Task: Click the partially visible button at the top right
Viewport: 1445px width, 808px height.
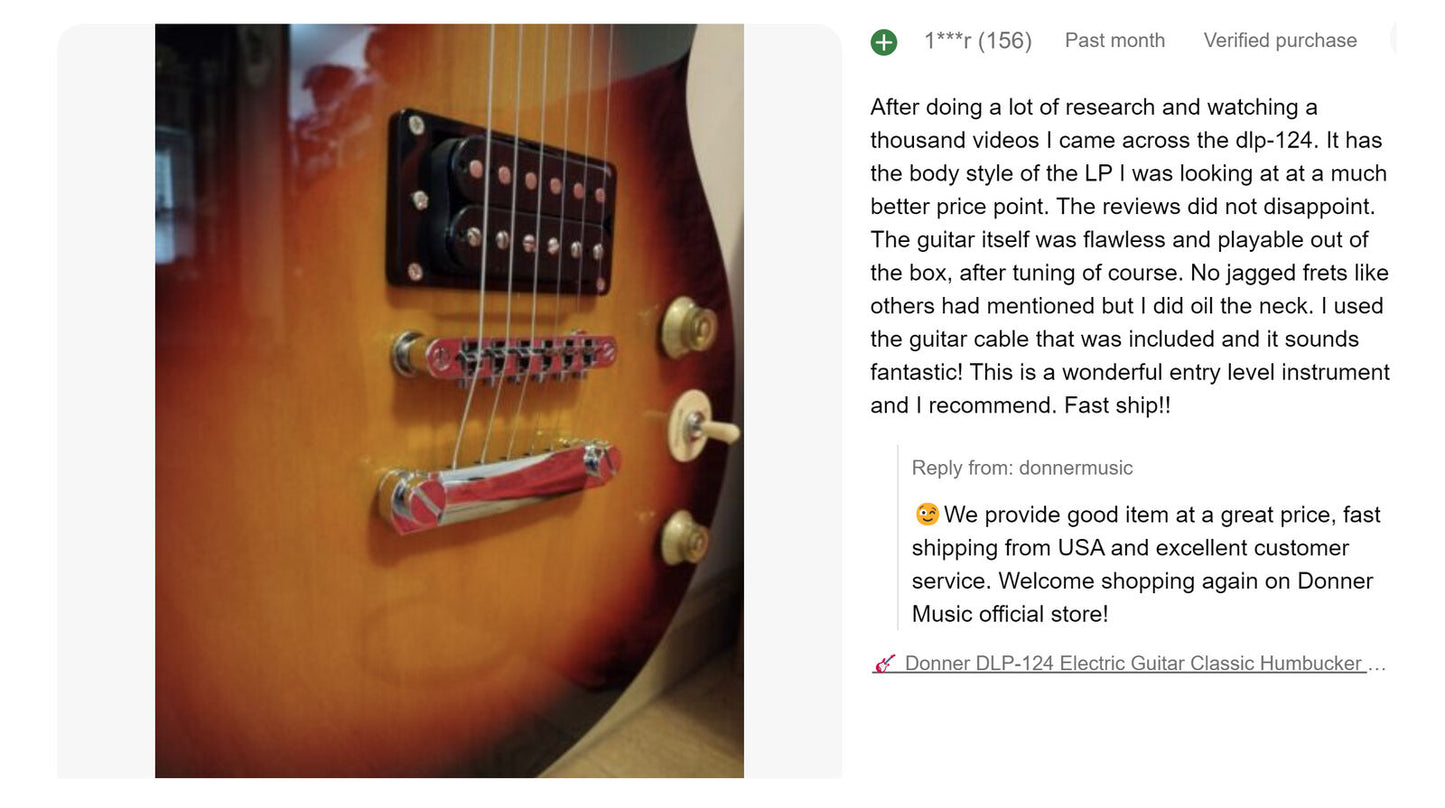Action: [1392, 40]
